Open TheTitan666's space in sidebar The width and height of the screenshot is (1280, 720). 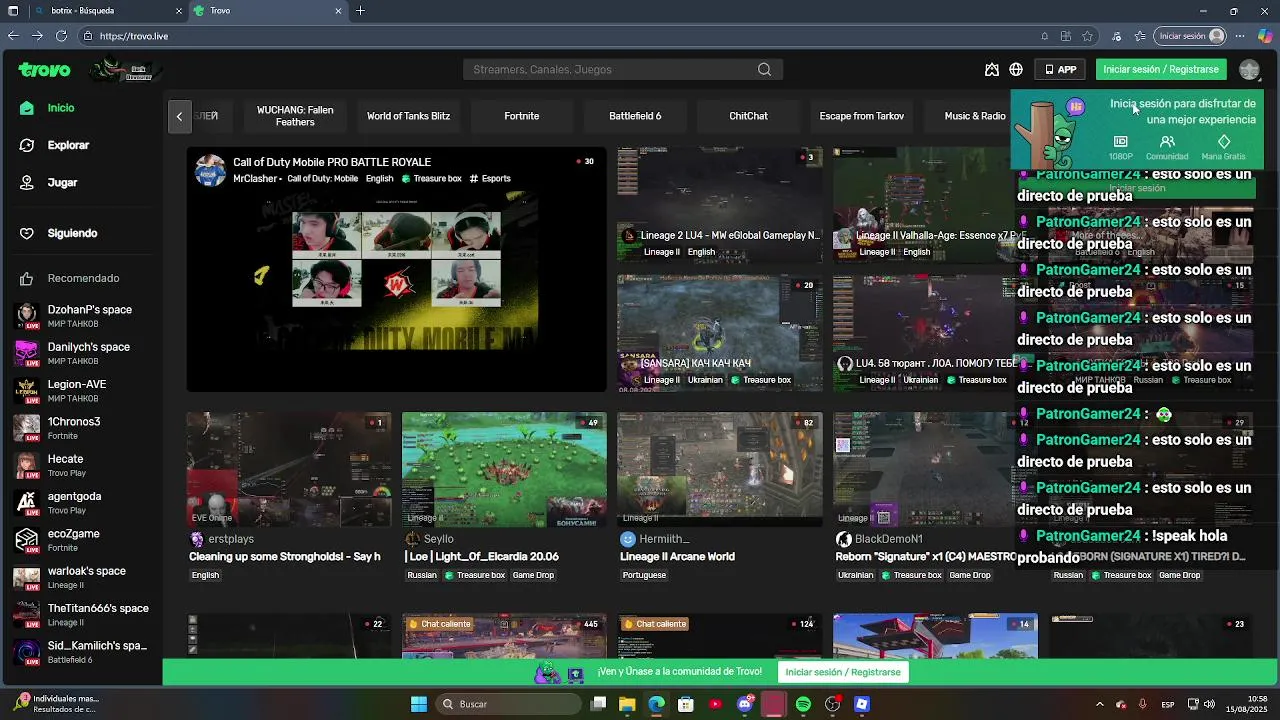click(x=81, y=614)
